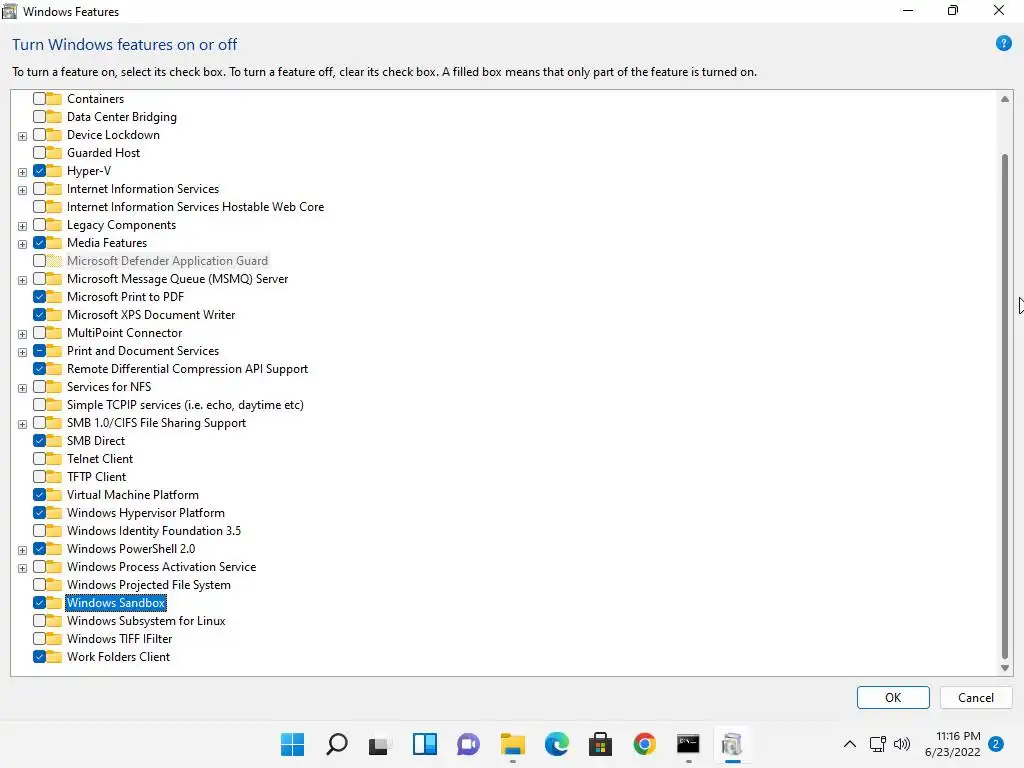Enable the TFTP Client checkbox
The image size is (1024, 768).
(x=39, y=477)
